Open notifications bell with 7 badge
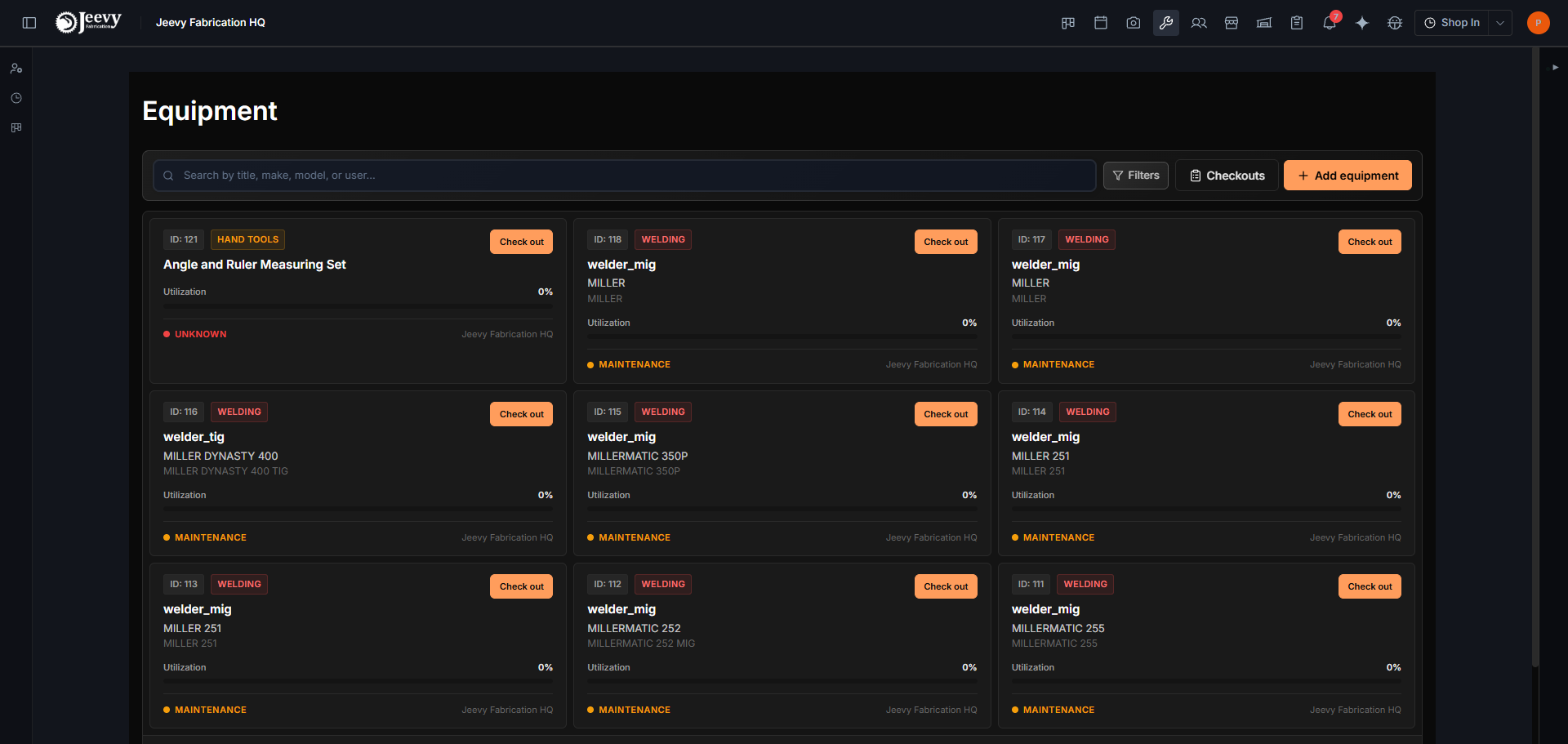 pyautogui.click(x=1330, y=23)
